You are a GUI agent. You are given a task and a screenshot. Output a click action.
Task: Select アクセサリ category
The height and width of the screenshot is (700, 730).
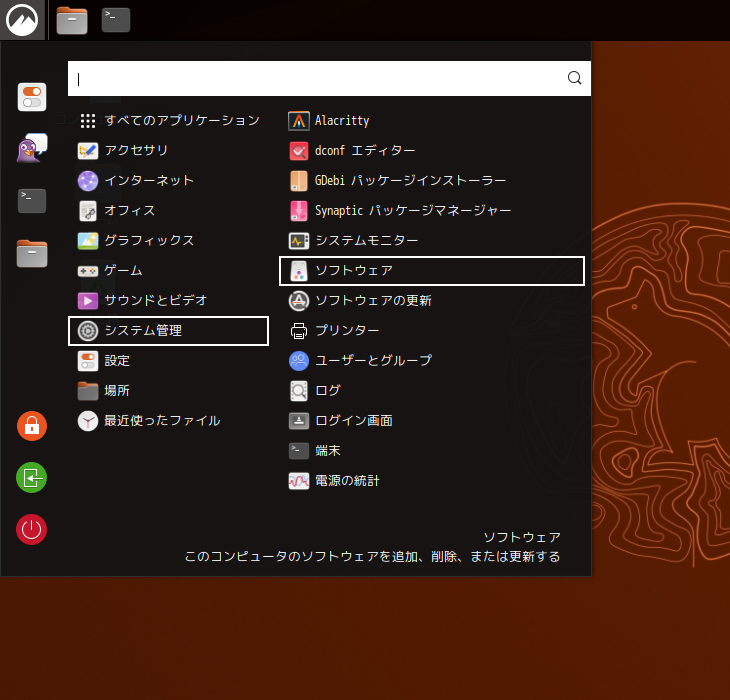[x=169, y=151]
